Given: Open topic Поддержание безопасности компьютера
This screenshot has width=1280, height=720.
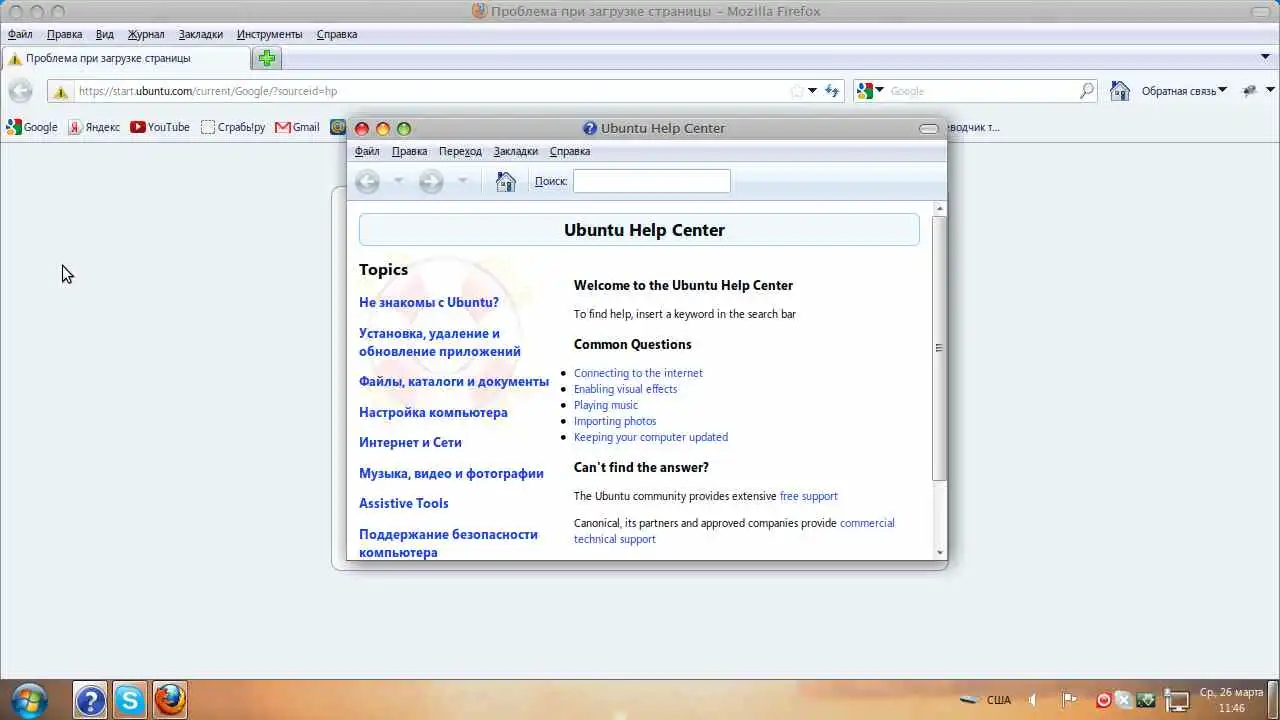Looking at the screenshot, I should (448, 543).
